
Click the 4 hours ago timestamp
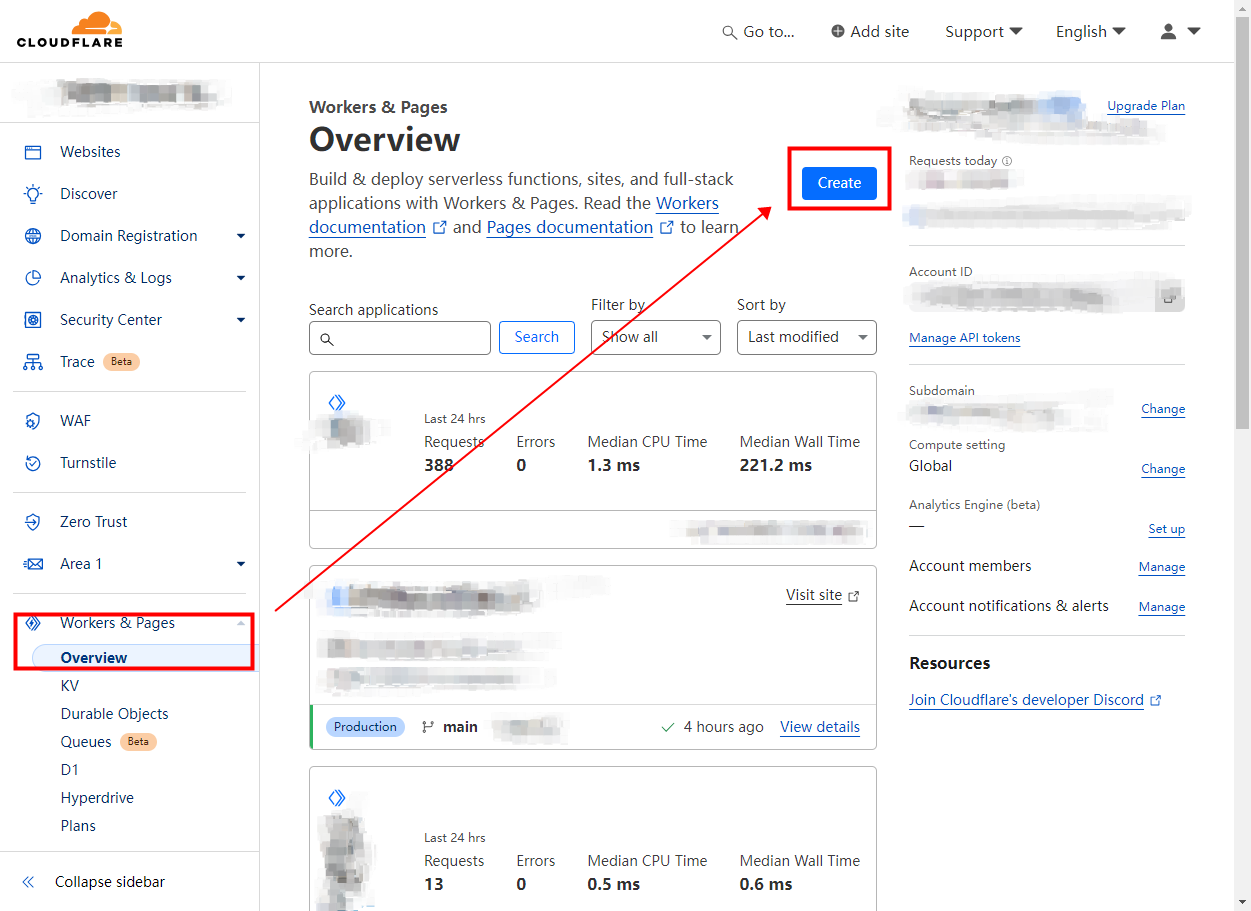(723, 727)
